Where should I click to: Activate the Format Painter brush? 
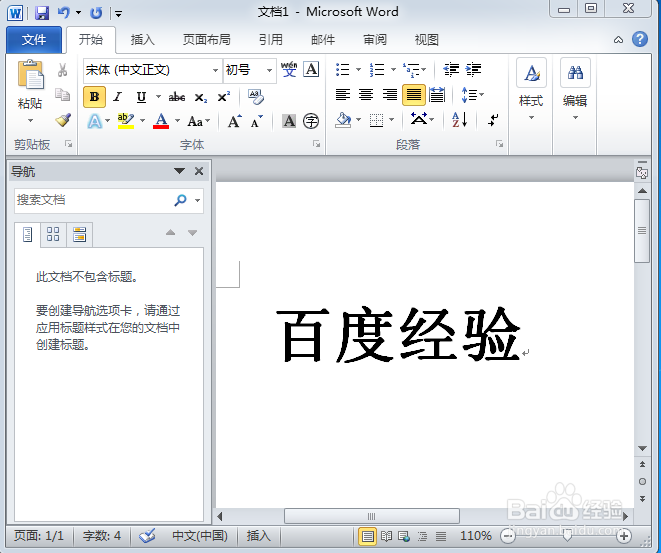(63, 120)
